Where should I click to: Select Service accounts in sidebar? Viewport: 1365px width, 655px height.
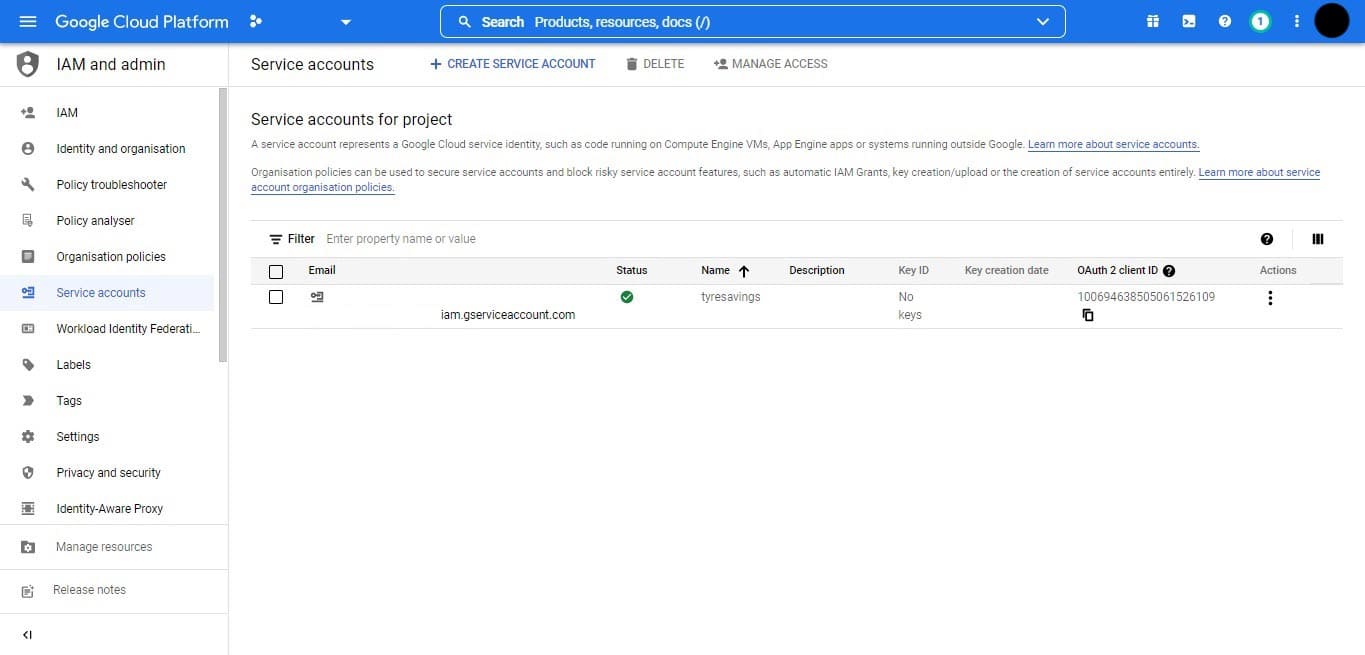coord(107,293)
